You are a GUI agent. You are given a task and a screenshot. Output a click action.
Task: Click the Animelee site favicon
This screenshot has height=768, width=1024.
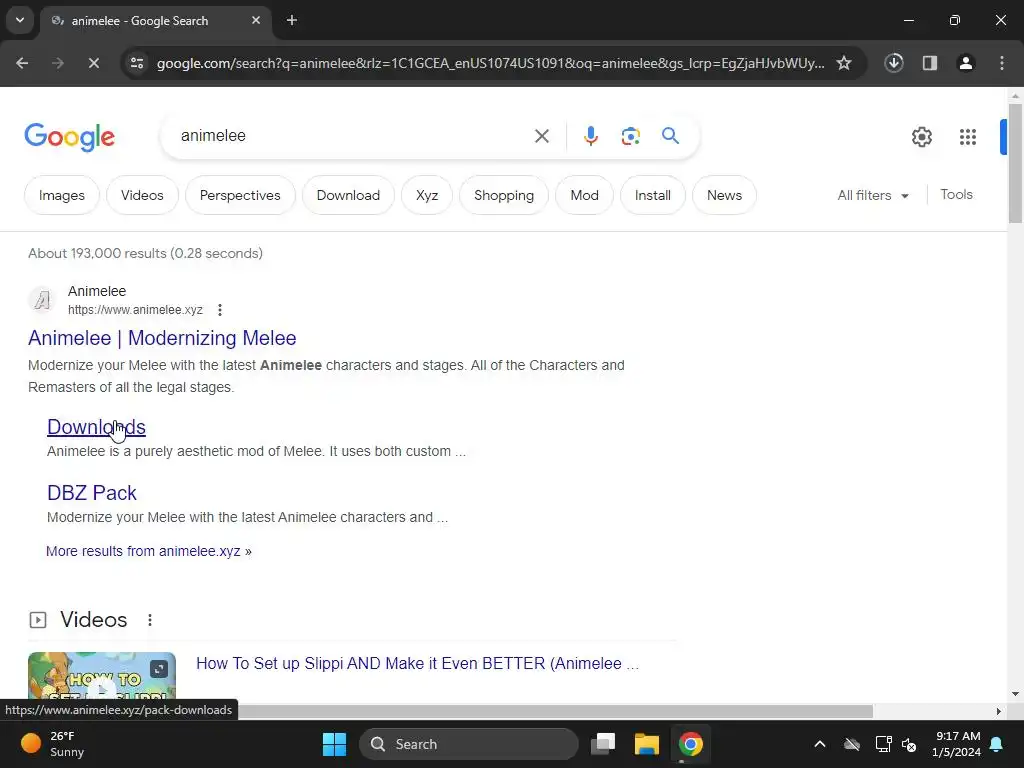pos(42,300)
